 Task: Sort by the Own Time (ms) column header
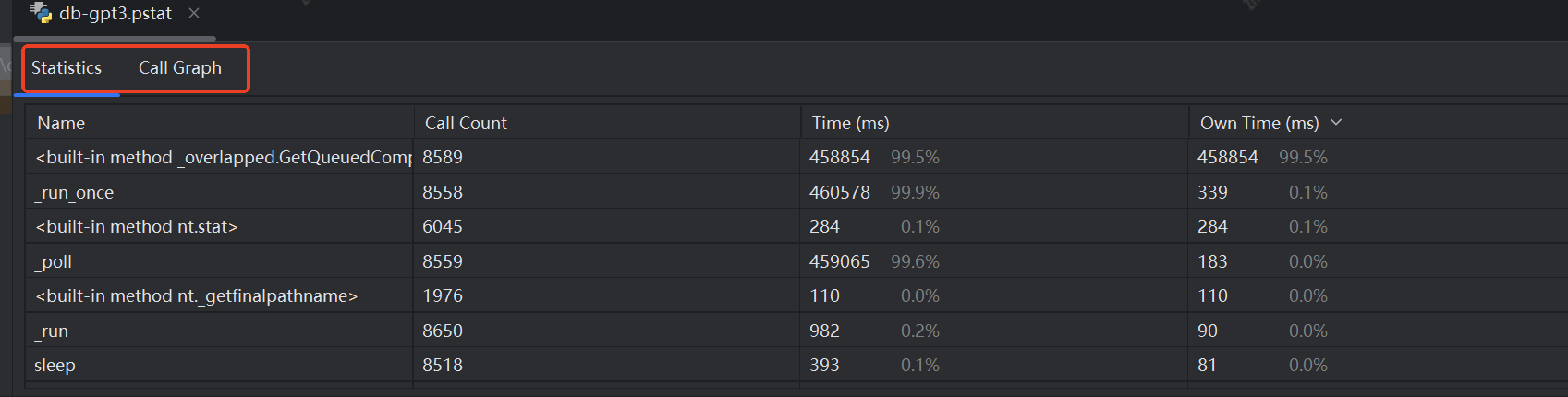(1258, 123)
